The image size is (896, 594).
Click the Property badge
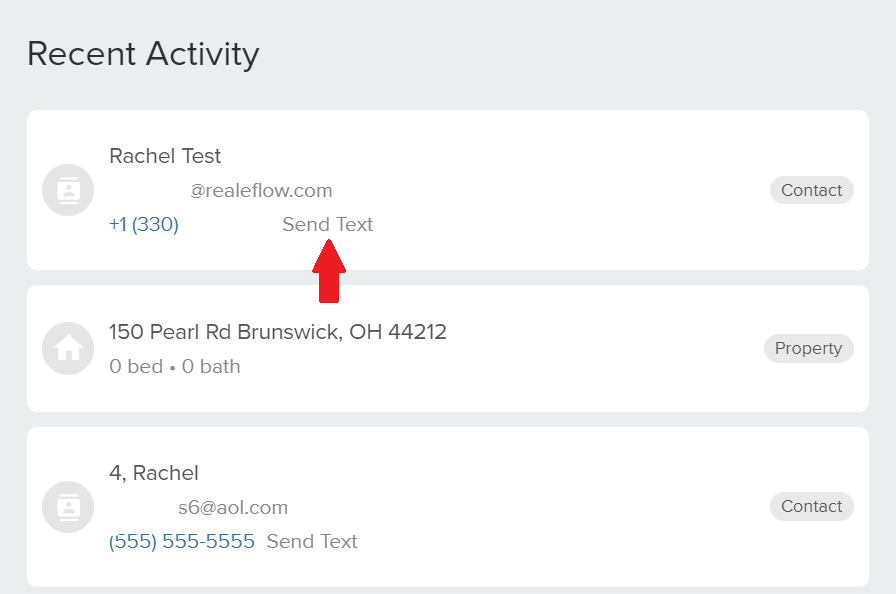809,348
